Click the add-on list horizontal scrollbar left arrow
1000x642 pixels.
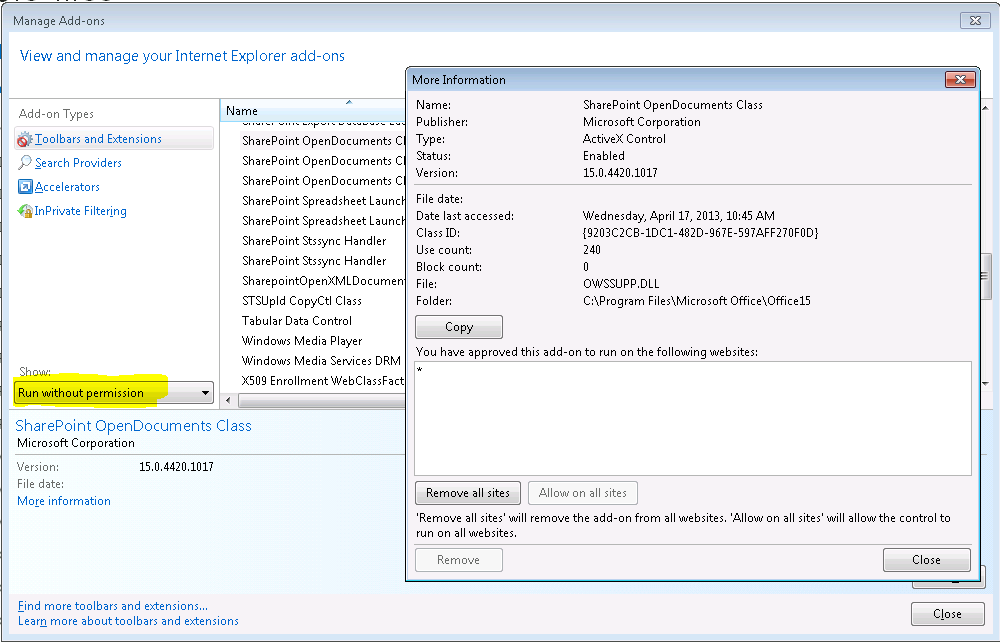pyautogui.click(x=228, y=400)
